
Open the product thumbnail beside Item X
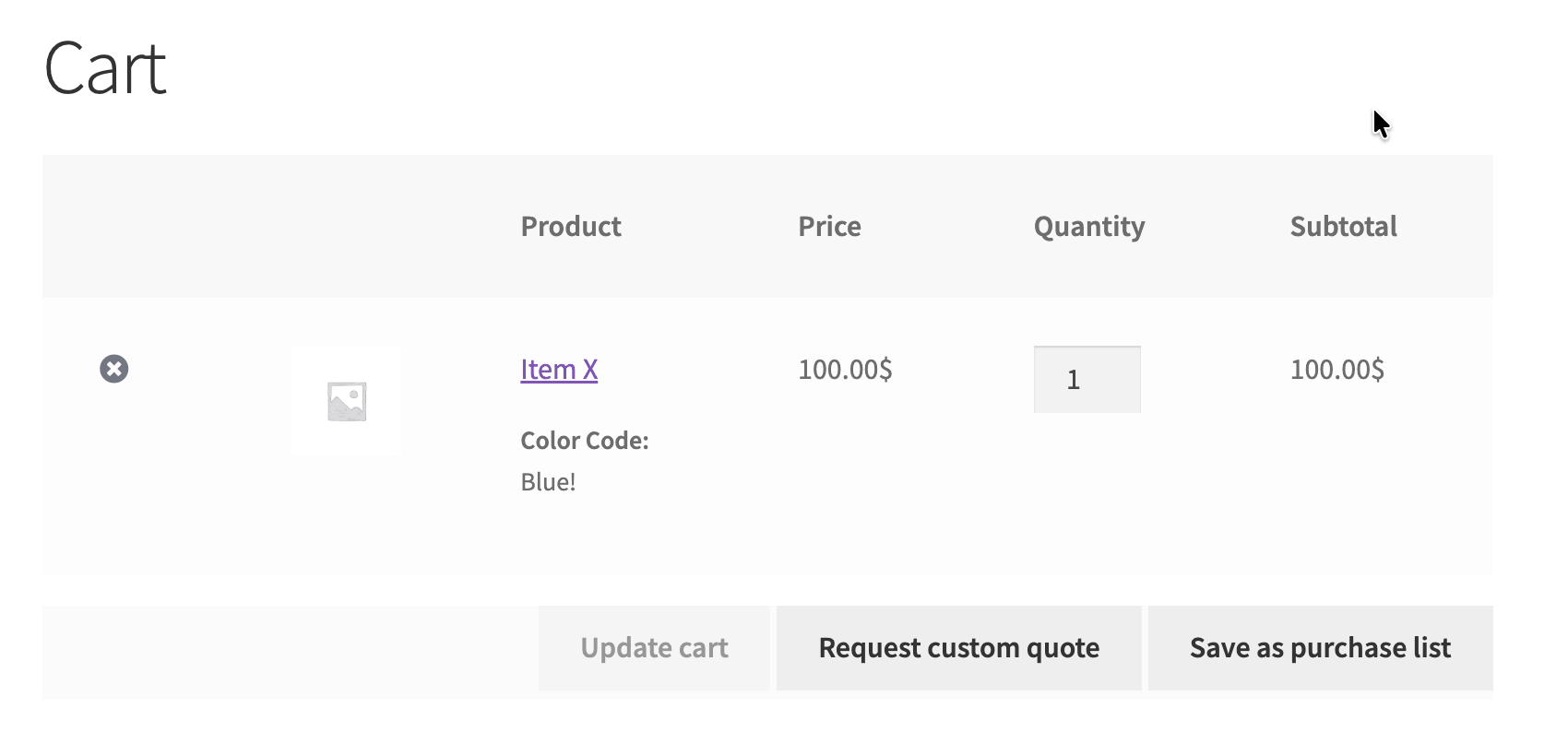click(347, 401)
